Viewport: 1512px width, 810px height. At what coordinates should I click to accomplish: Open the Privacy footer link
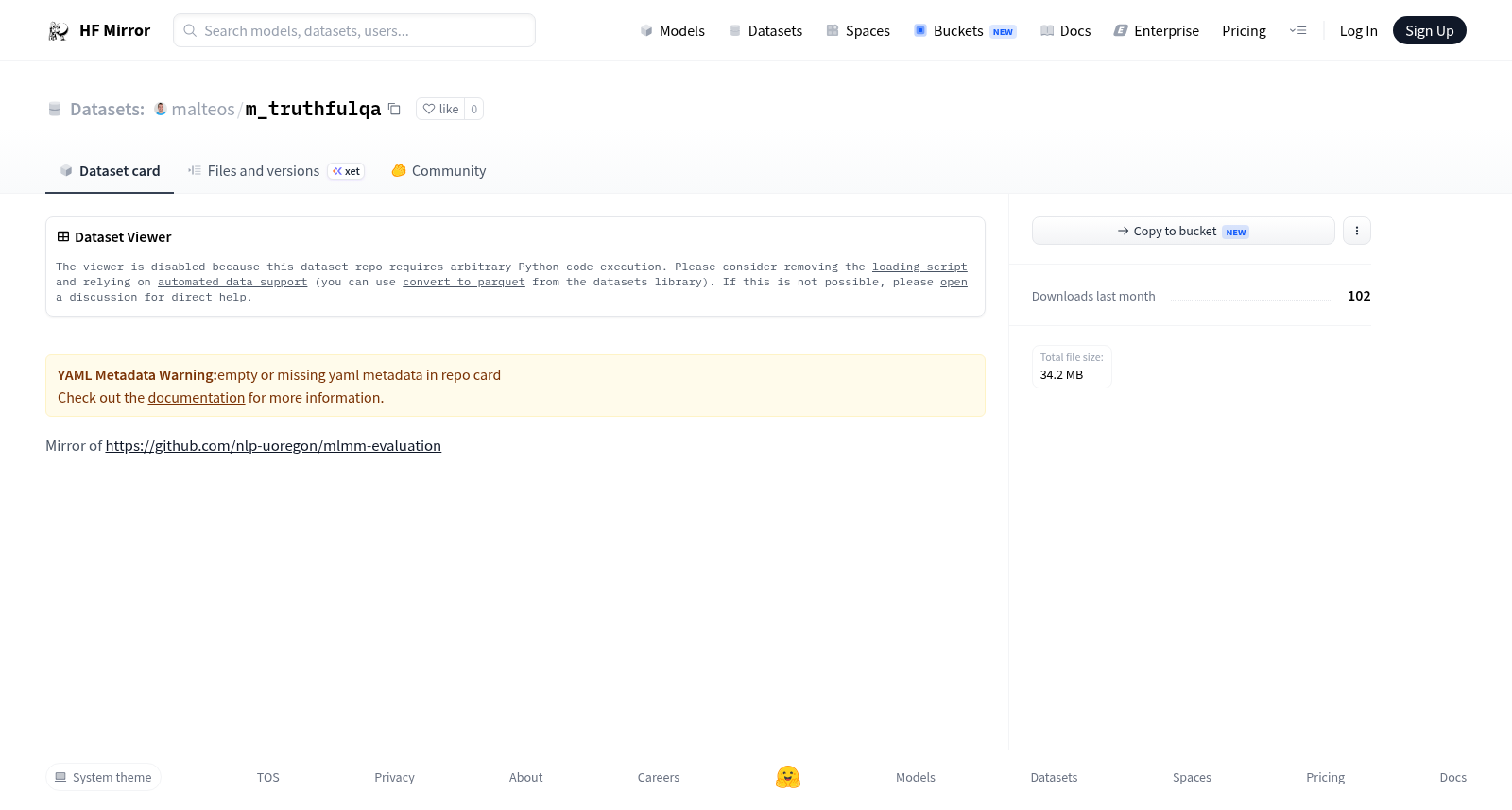click(x=394, y=778)
